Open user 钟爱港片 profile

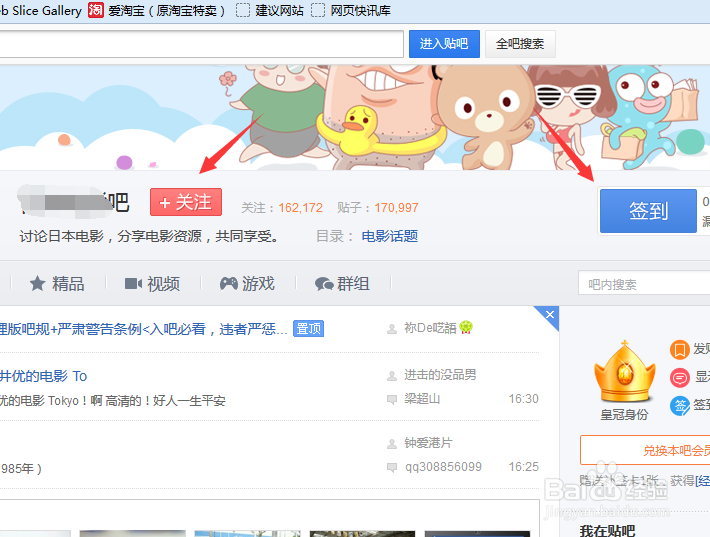[x=428, y=443]
